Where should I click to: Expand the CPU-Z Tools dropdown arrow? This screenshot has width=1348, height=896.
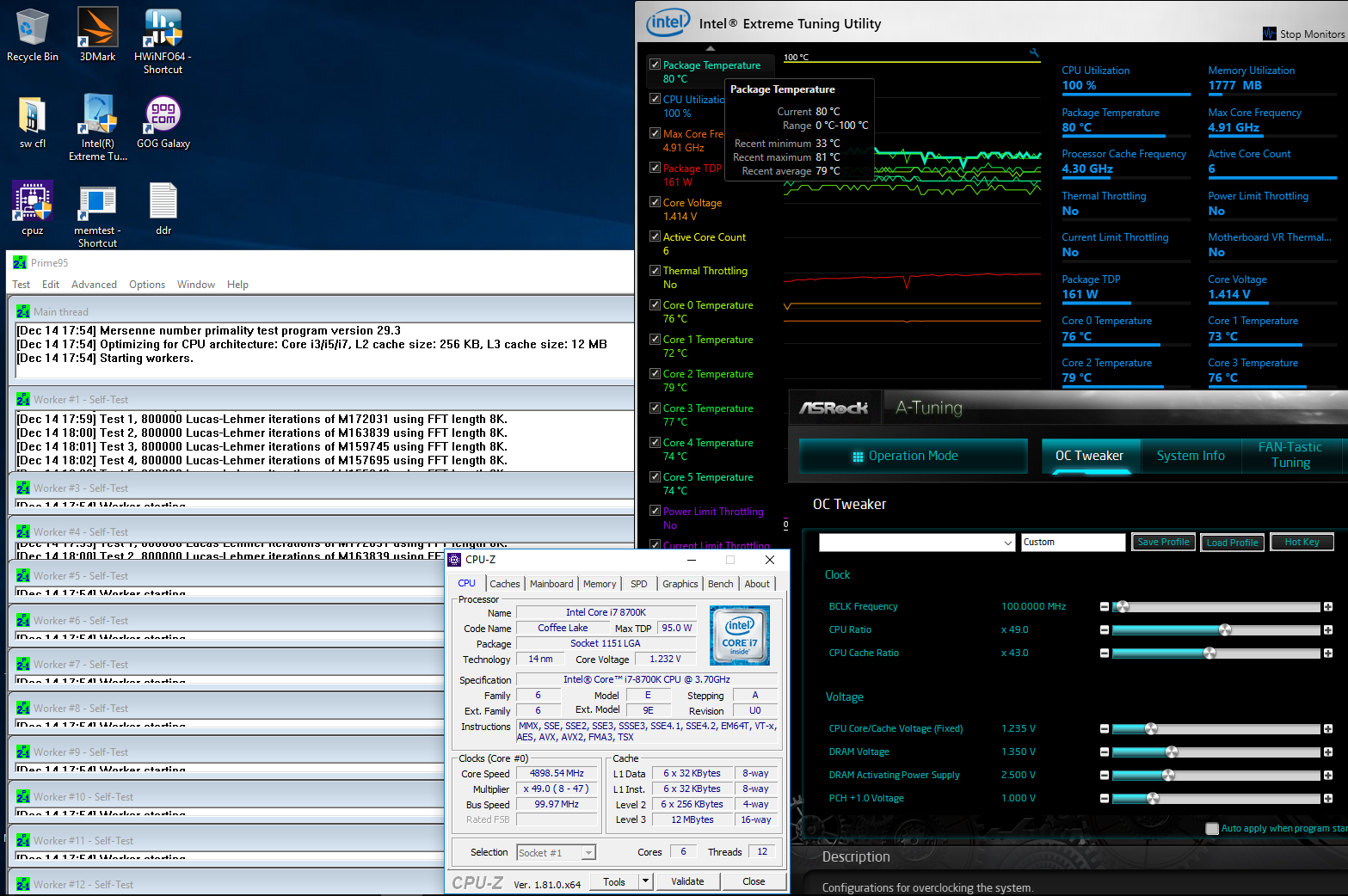pos(645,881)
